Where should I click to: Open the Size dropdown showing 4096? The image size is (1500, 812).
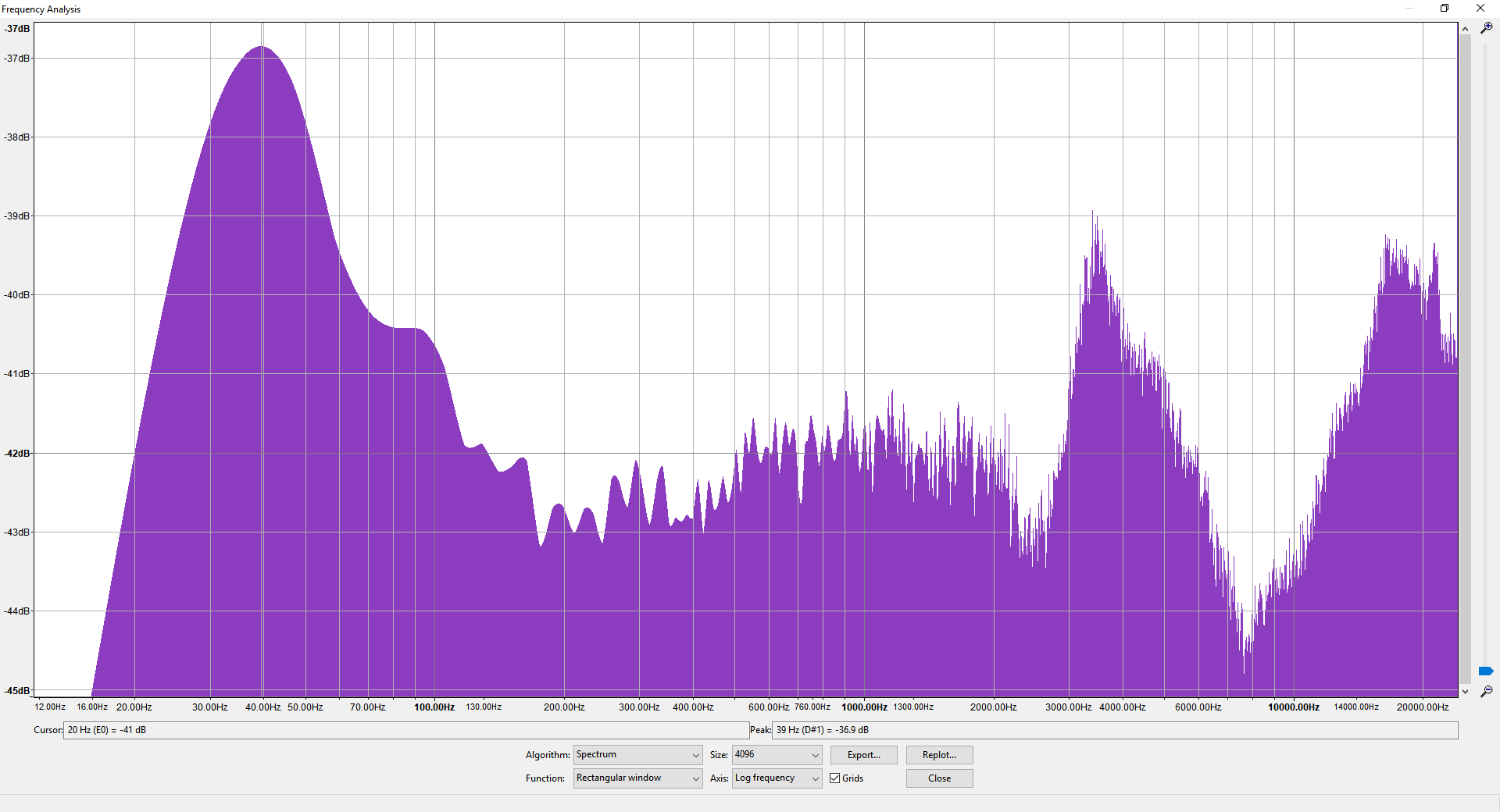pyautogui.click(x=777, y=755)
